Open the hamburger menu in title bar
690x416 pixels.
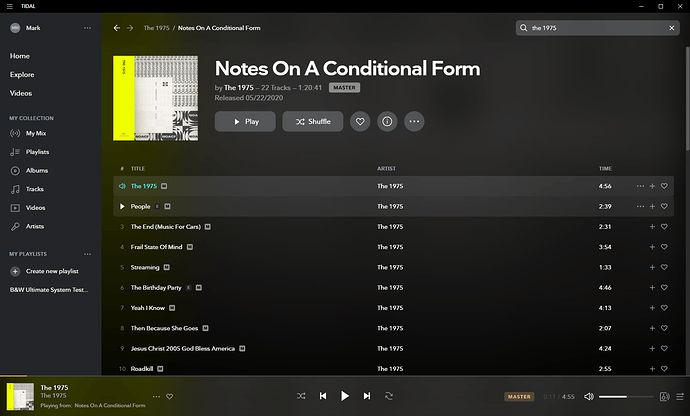(10, 6)
